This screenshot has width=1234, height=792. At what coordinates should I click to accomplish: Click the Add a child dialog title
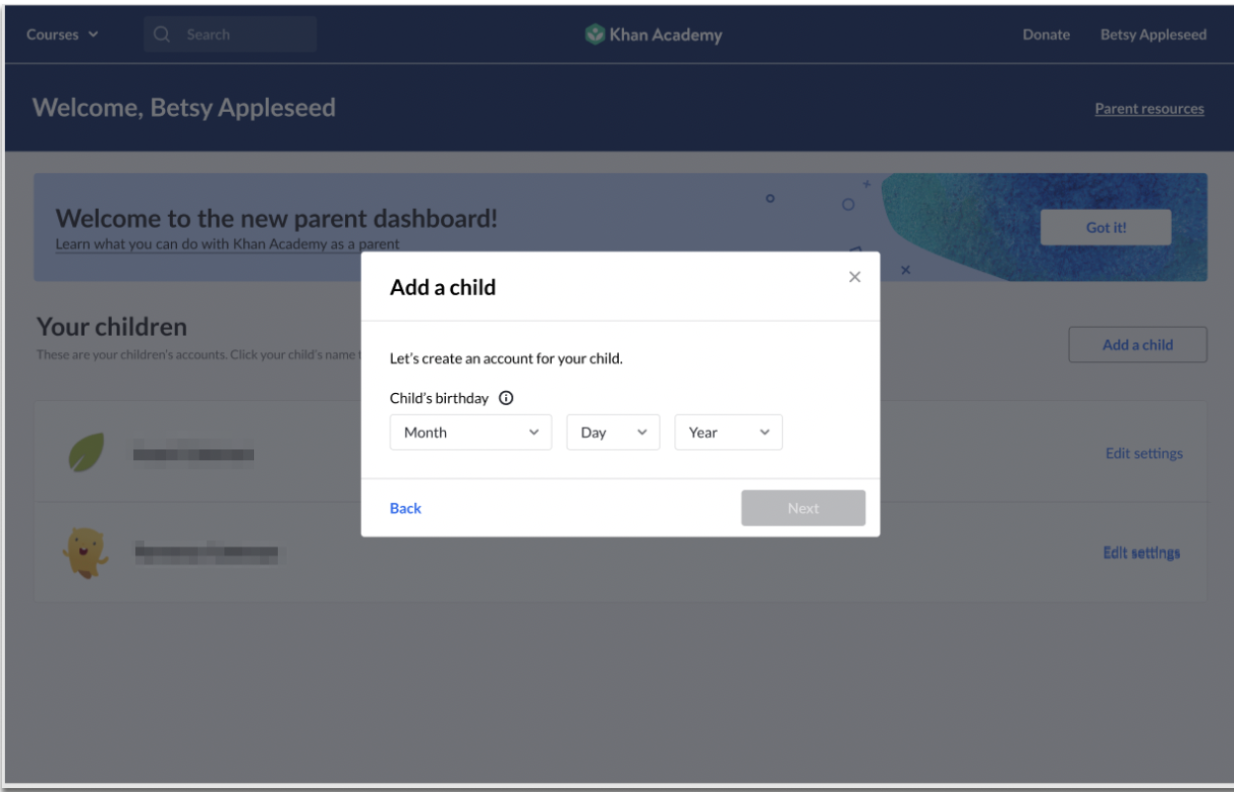click(442, 288)
